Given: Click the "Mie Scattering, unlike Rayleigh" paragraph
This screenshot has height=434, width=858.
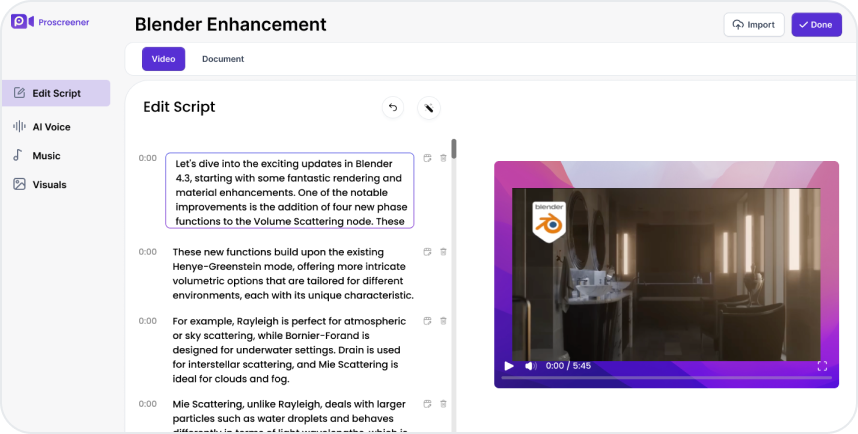Looking at the screenshot, I should 289,417.
